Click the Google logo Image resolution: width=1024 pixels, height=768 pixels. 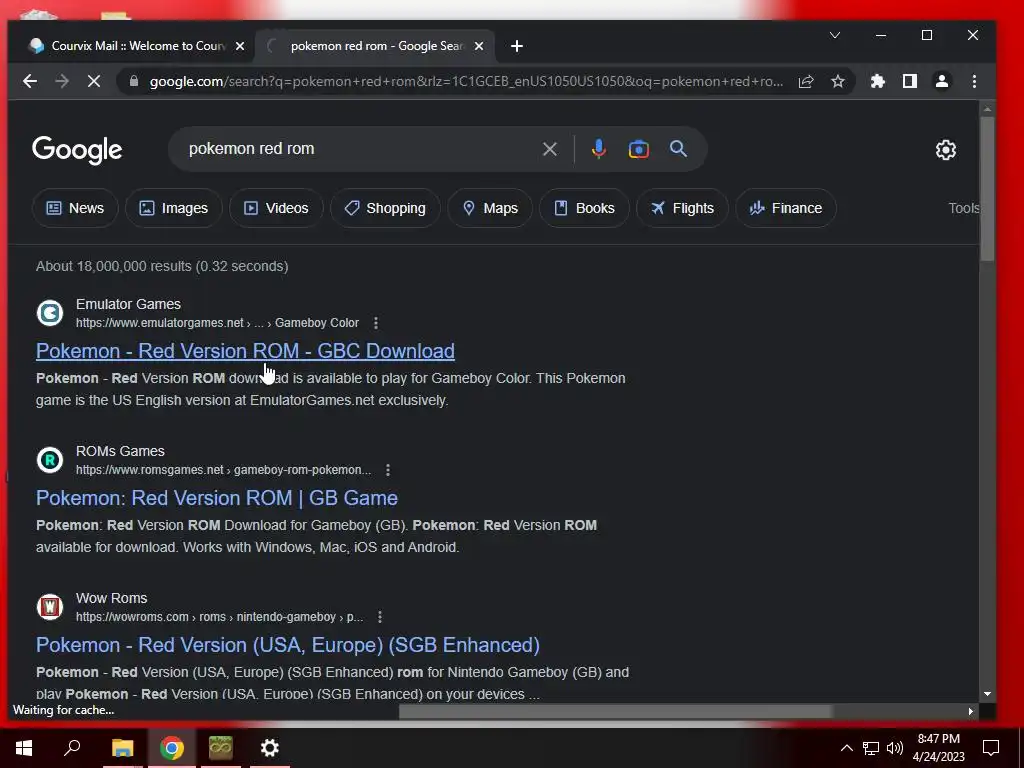coord(77,150)
